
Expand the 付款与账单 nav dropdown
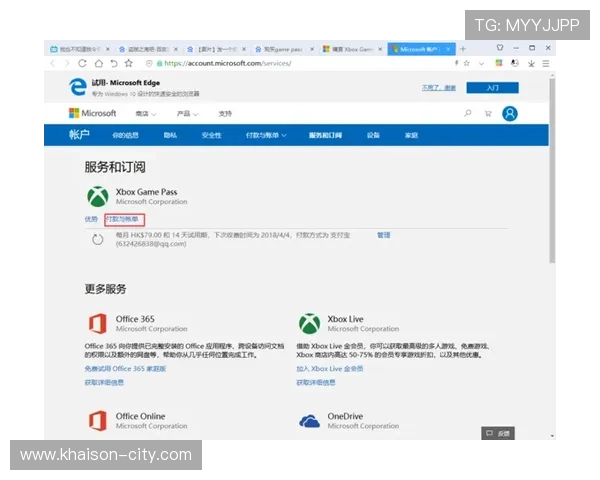266,135
